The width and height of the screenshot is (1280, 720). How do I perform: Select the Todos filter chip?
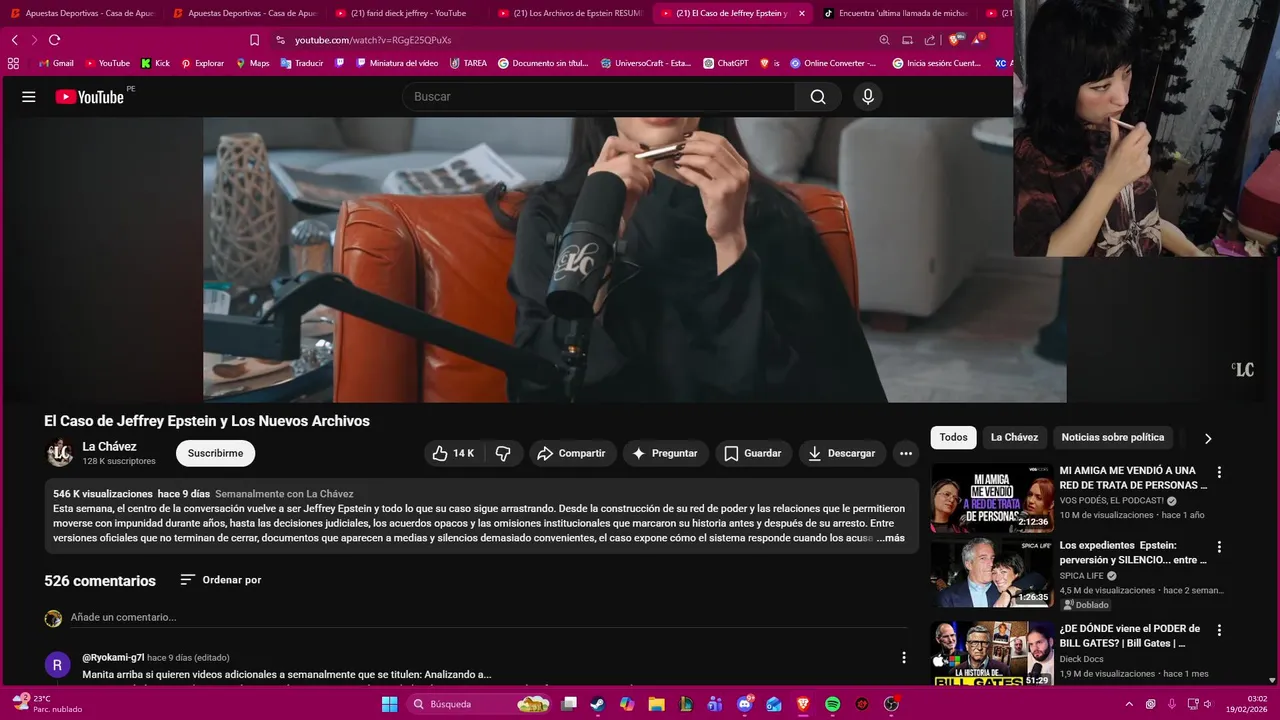[x=954, y=437]
